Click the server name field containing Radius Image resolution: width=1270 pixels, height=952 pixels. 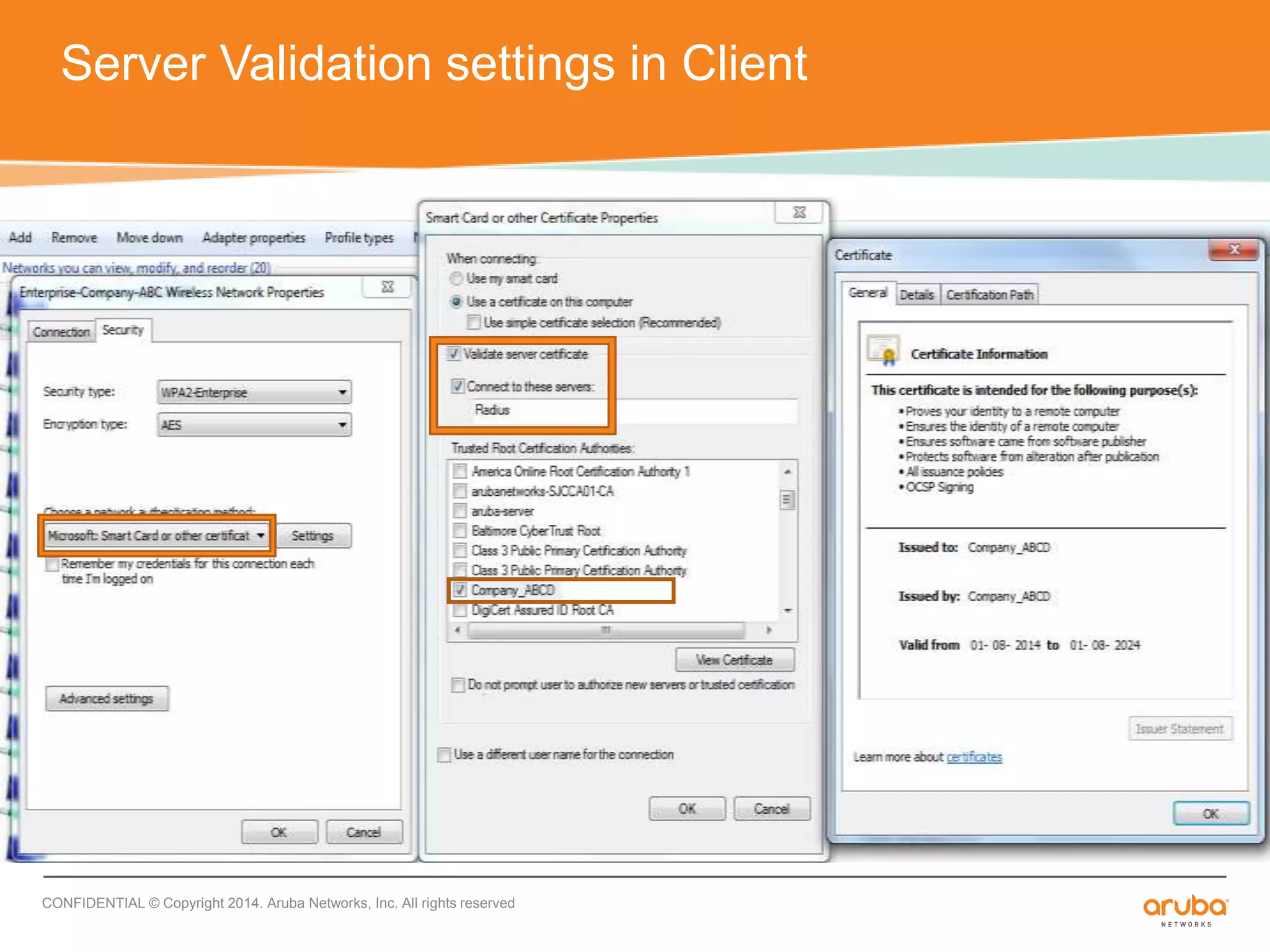click(634, 410)
